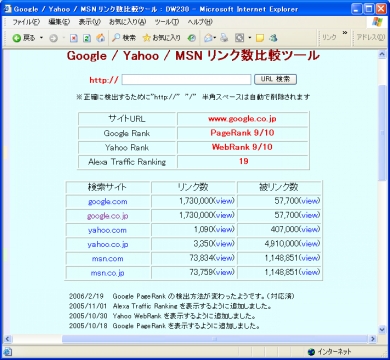Go to the Home page icon
Screen dimensions: 390x360
100,38
